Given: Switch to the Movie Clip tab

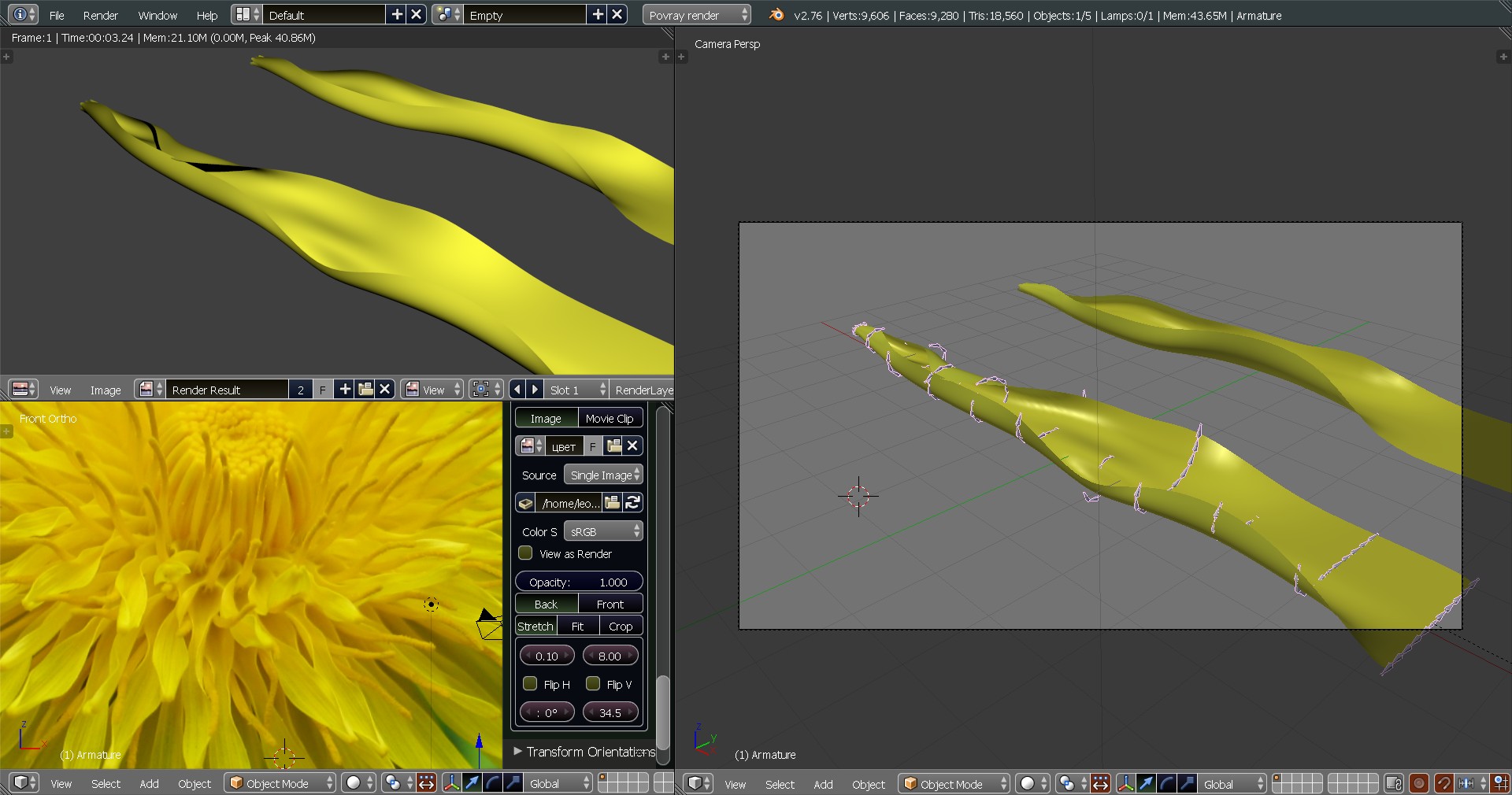Looking at the screenshot, I should tap(610, 418).
